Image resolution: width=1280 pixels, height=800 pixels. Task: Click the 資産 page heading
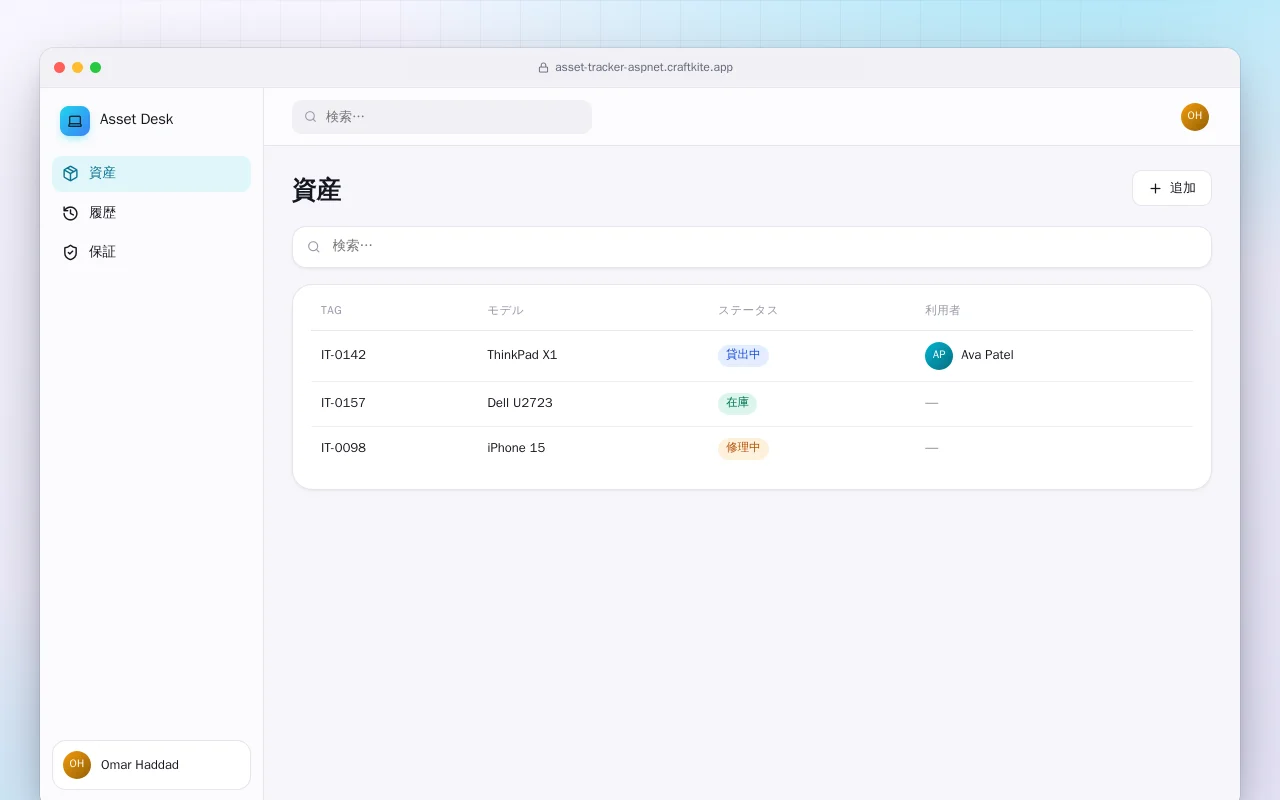point(317,190)
